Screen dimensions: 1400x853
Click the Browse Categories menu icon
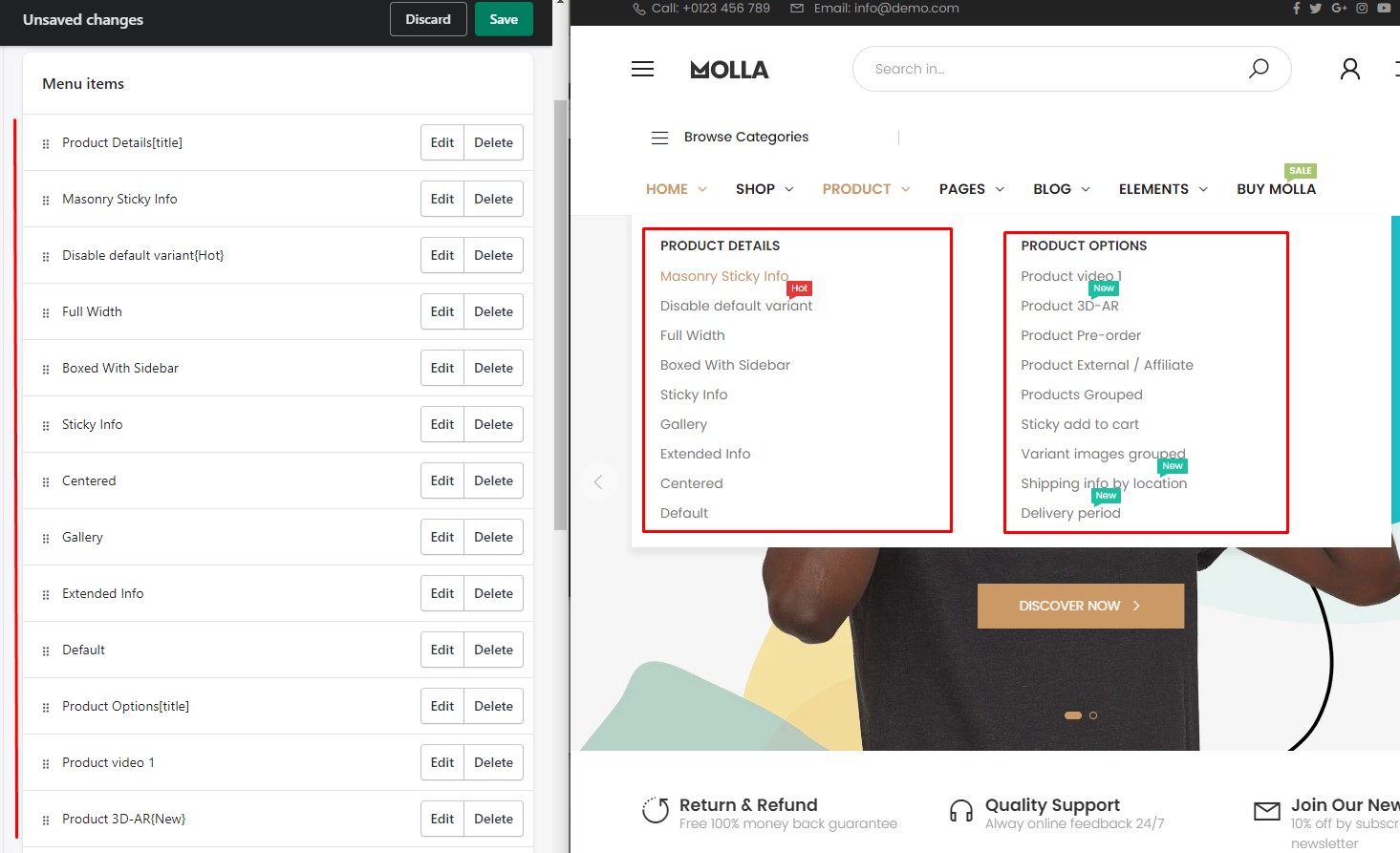[659, 138]
